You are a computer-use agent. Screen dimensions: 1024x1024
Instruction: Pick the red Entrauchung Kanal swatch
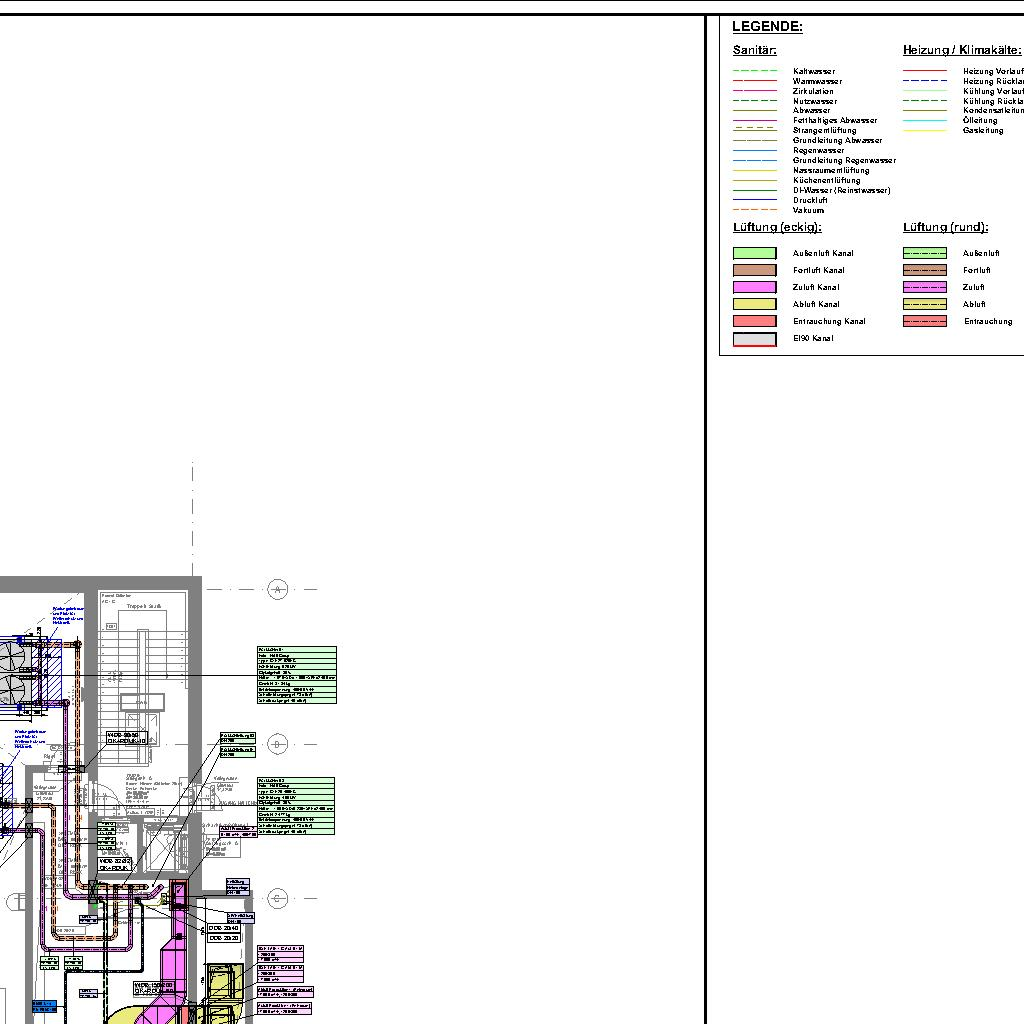(754, 321)
